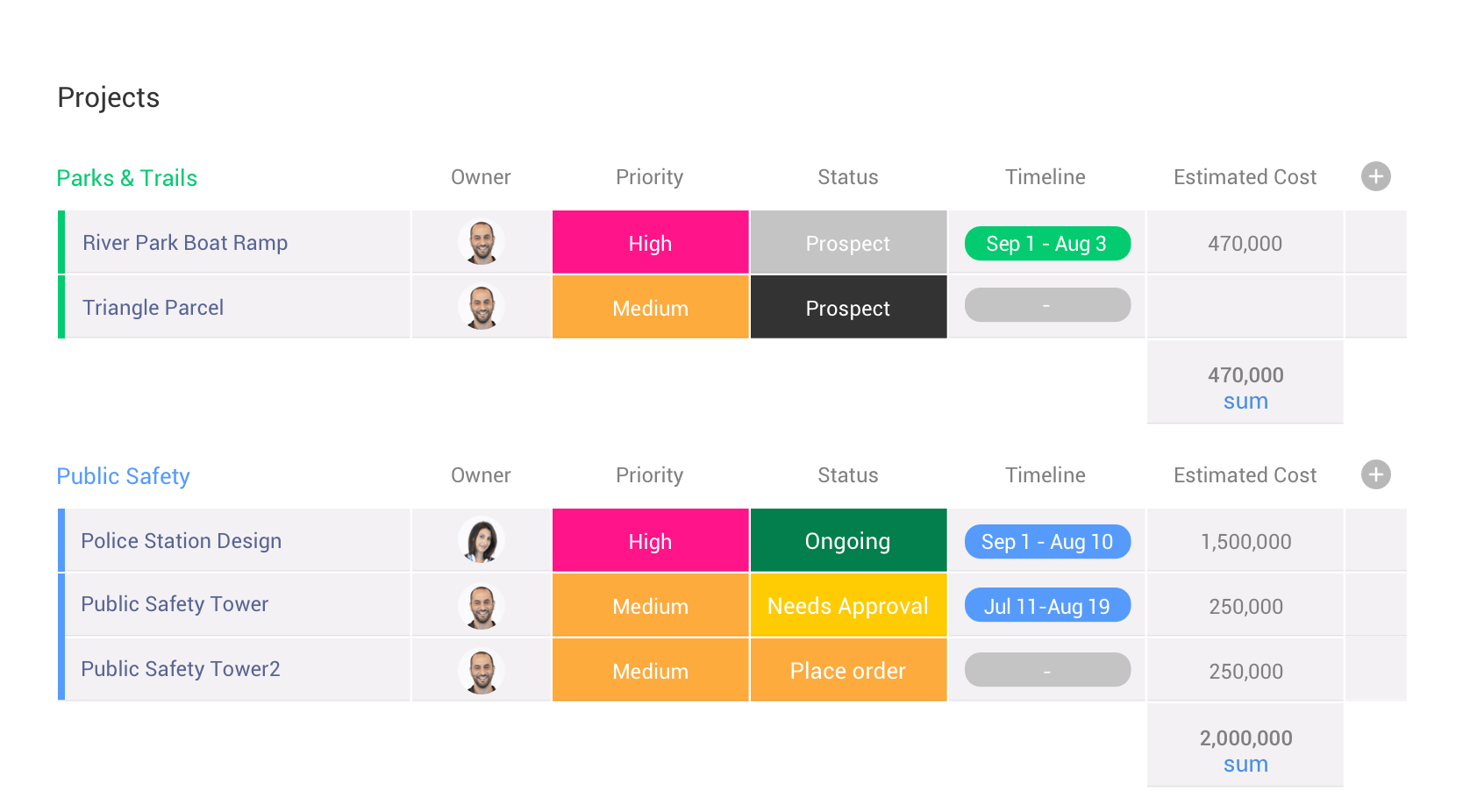This screenshot has width=1470, height=812.
Task: Click sum link under Public Safety total
Action: tap(1245, 765)
